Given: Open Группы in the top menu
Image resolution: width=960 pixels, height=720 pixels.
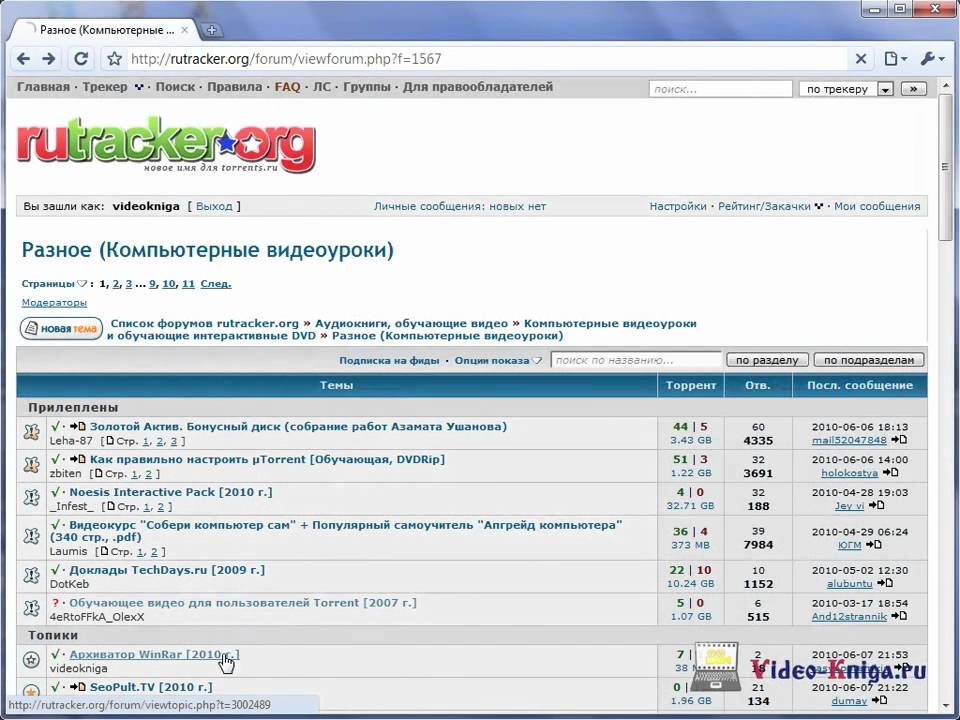Looking at the screenshot, I should 367,87.
